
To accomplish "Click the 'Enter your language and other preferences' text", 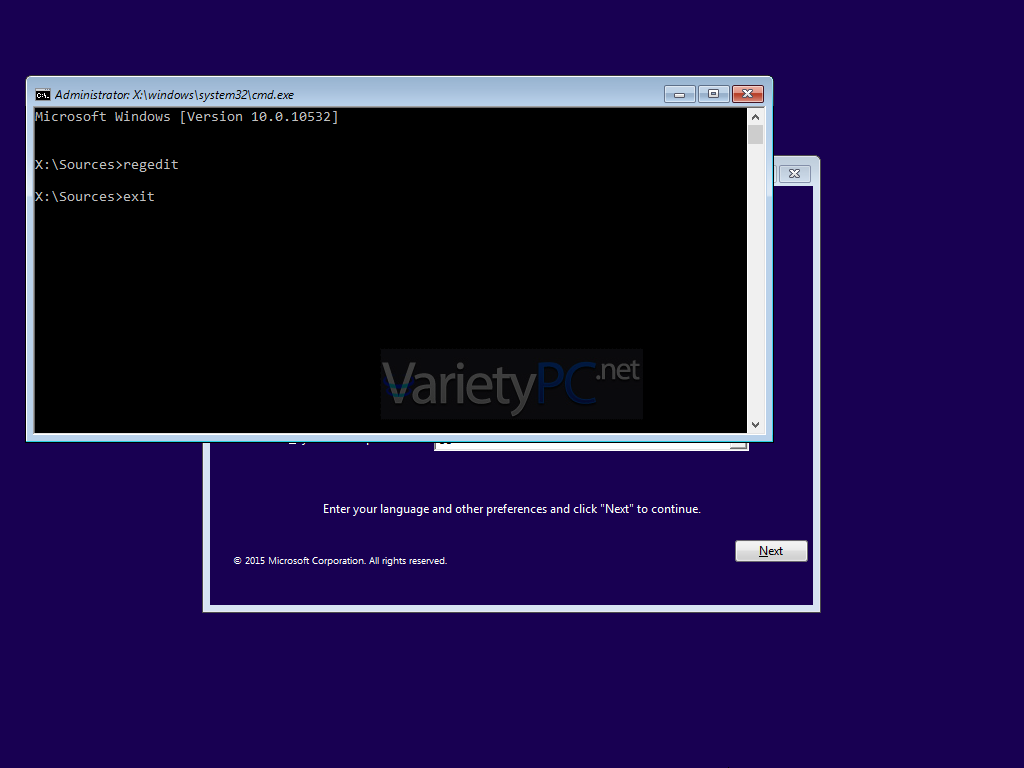I will coord(511,509).
